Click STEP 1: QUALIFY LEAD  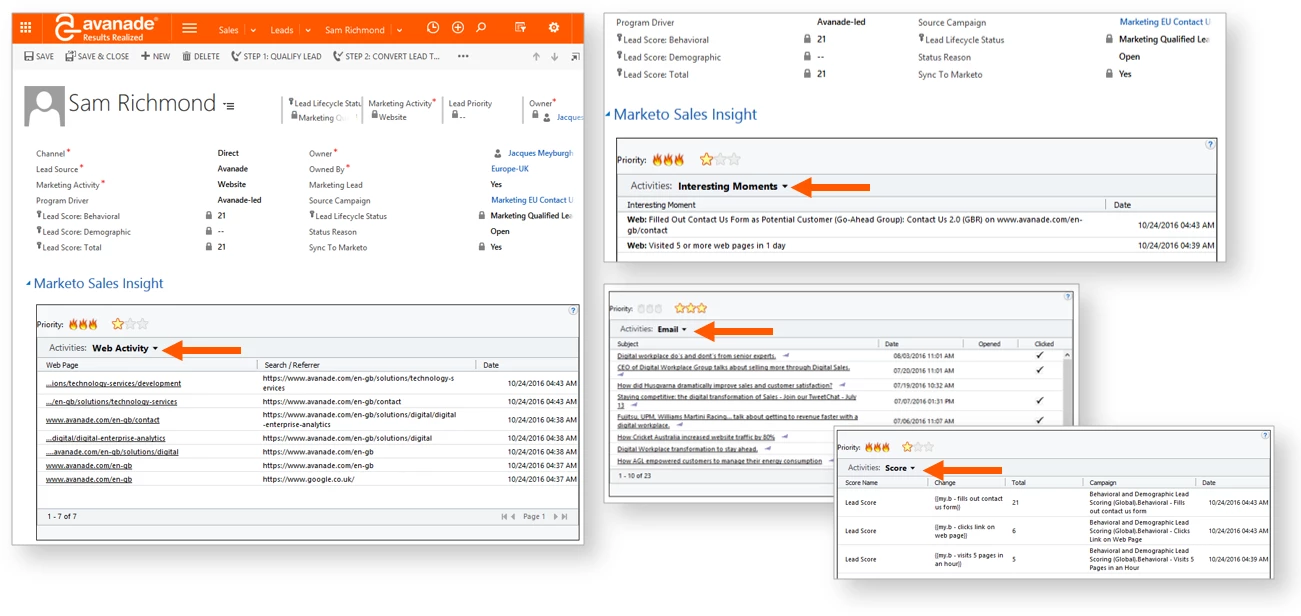[x=276, y=57]
